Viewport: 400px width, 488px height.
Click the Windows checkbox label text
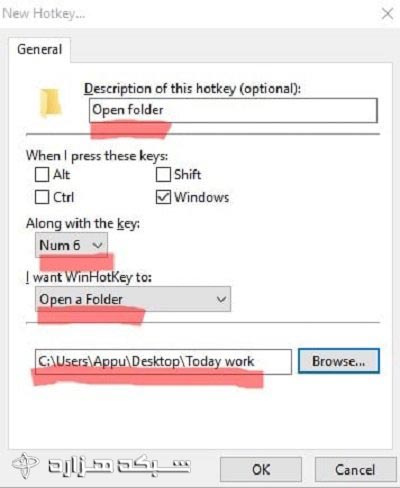tap(202, 197)
